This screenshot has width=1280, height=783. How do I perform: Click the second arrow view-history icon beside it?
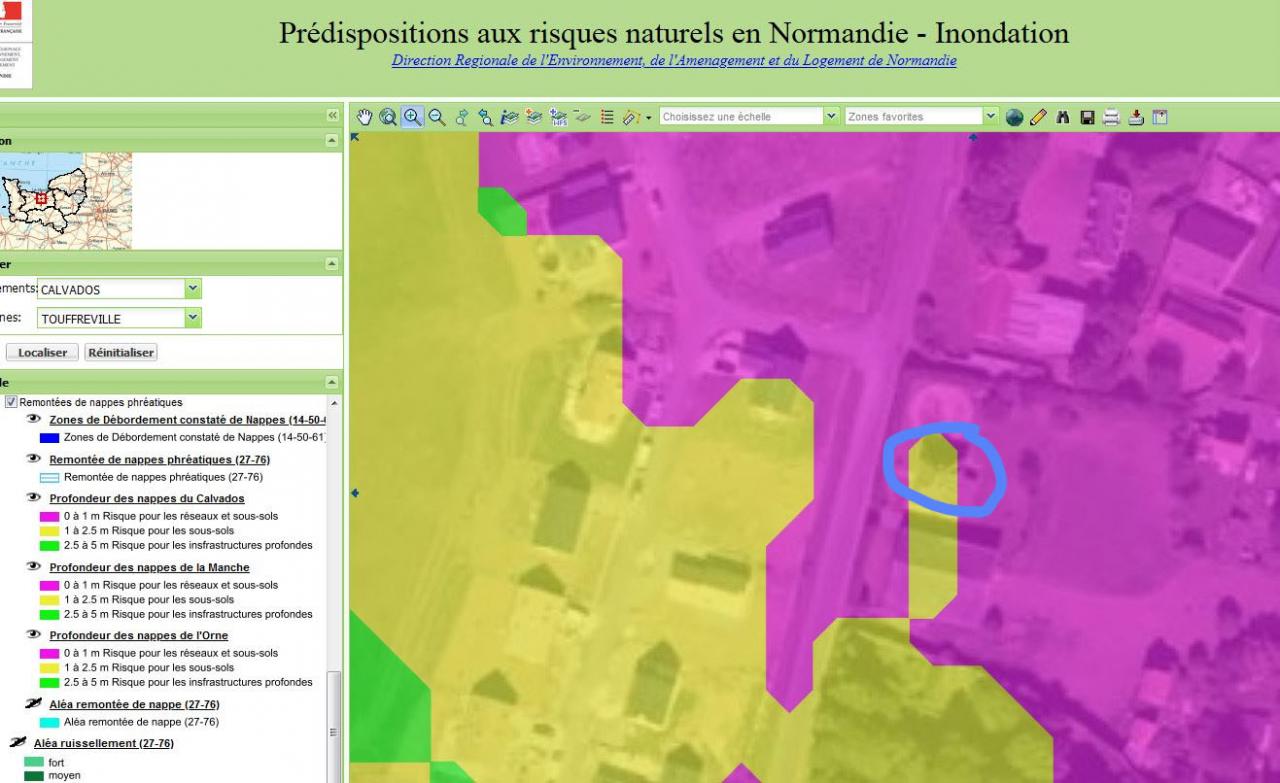click(x=486, y=117)
